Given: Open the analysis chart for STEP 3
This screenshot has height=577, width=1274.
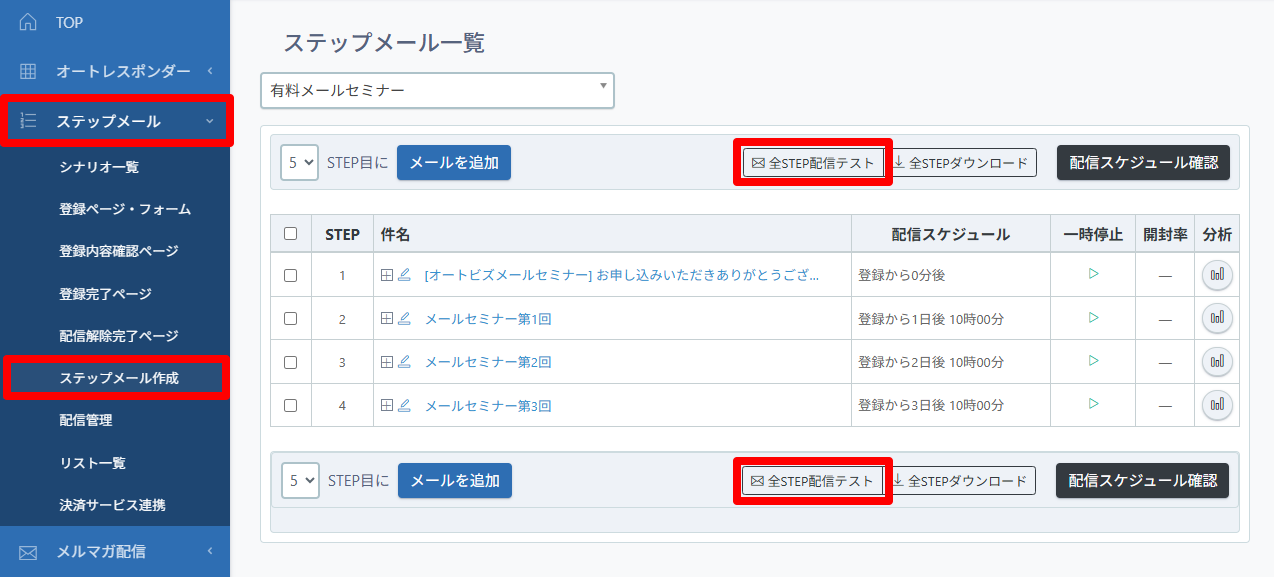Looking at the screenshot, I should pyautogui.click(x=1217, y=362).
